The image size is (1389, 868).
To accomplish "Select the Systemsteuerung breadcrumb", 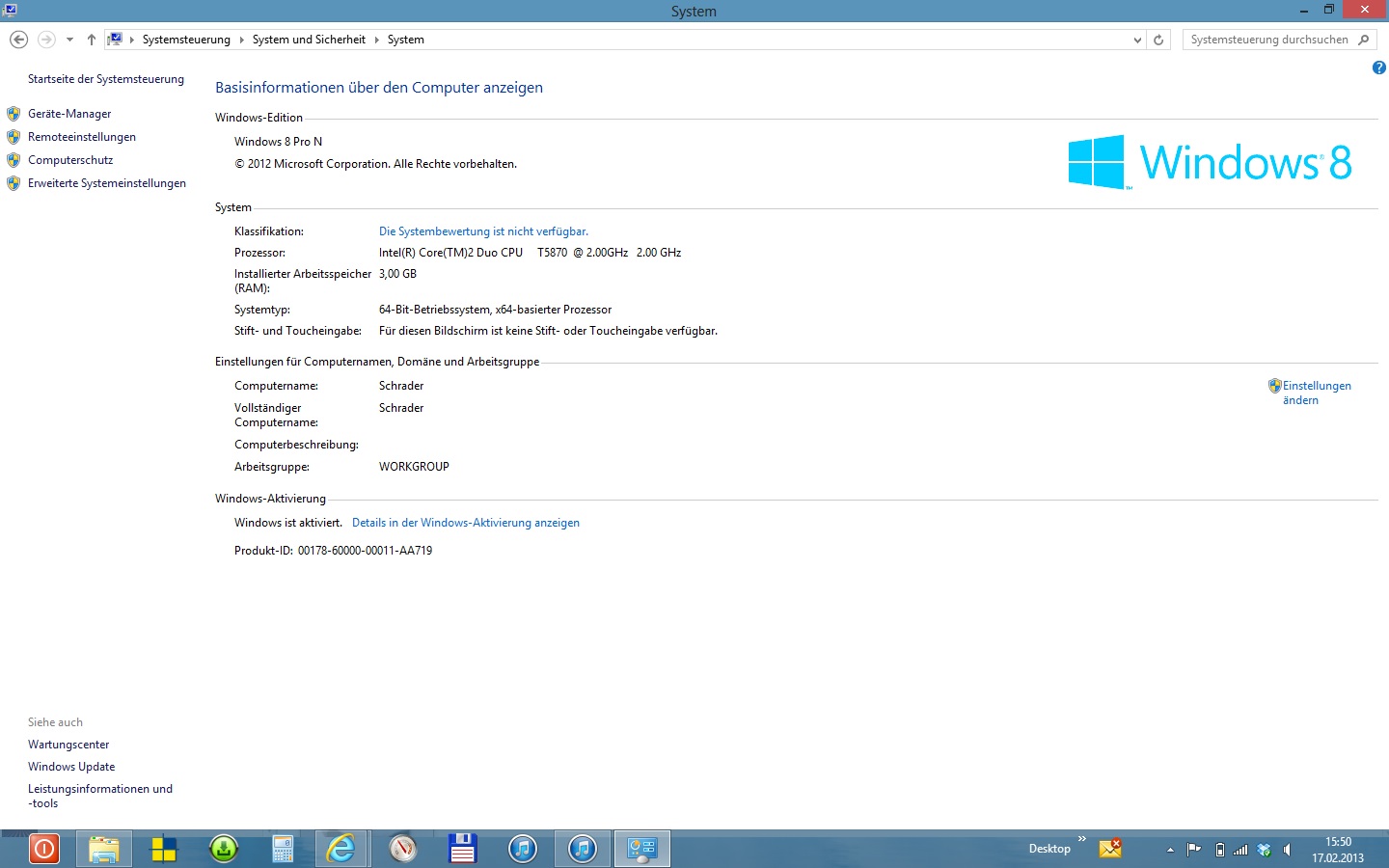I will 186,40.
